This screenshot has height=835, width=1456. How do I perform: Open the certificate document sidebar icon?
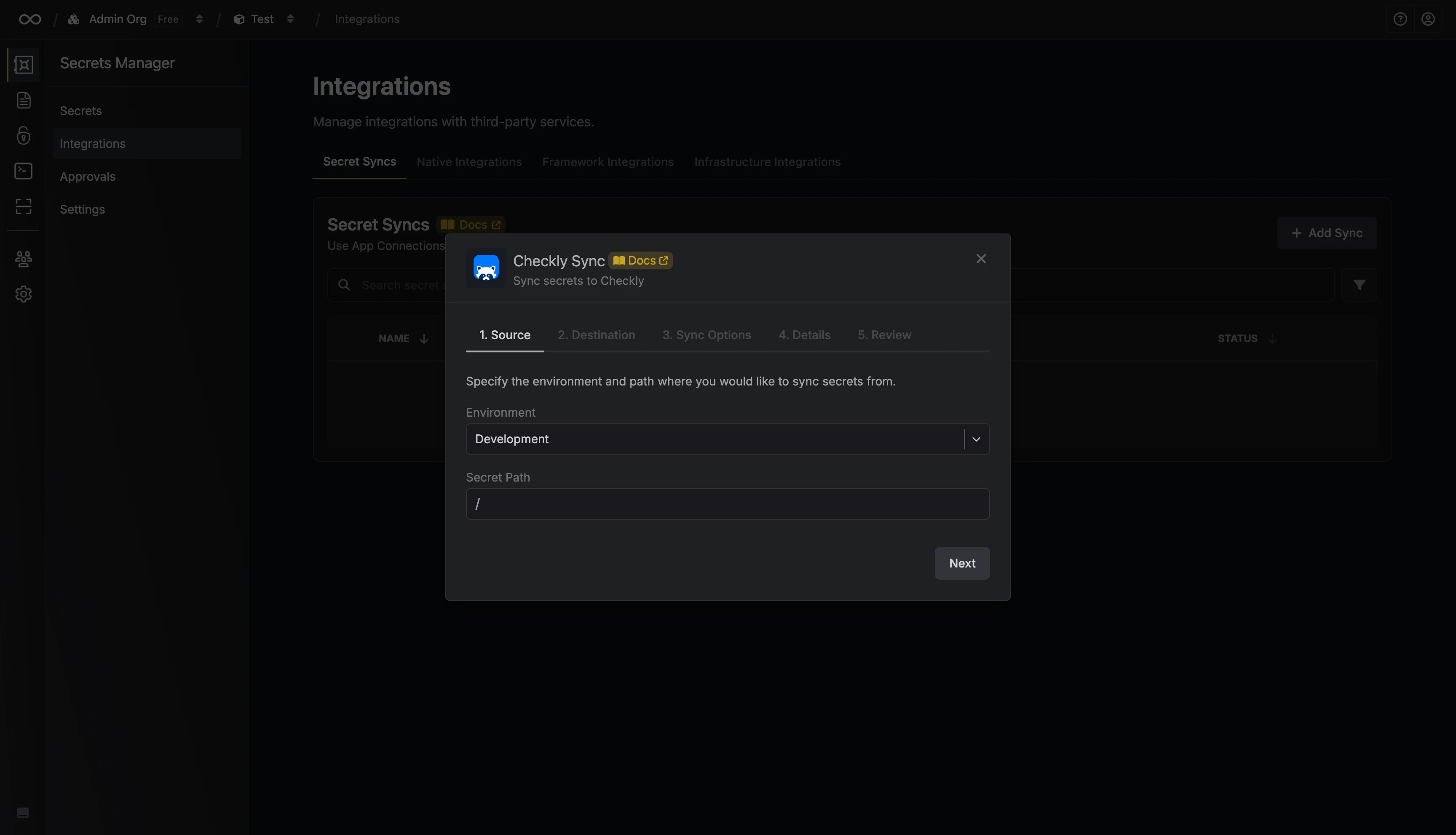coord(24,100)
